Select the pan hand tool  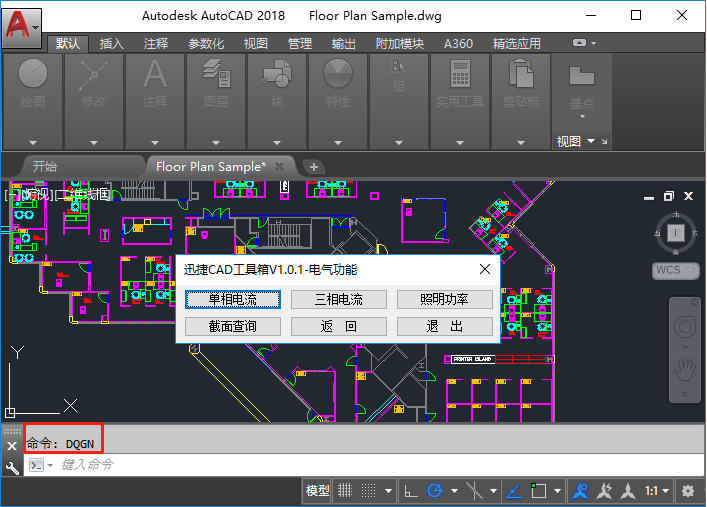point(684,371)
